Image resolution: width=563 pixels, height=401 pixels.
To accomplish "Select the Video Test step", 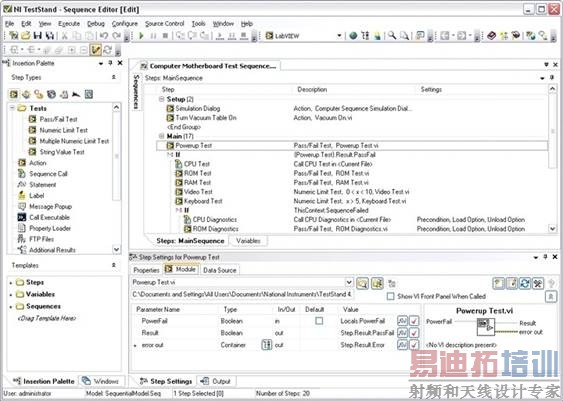I will click(198, 192).
